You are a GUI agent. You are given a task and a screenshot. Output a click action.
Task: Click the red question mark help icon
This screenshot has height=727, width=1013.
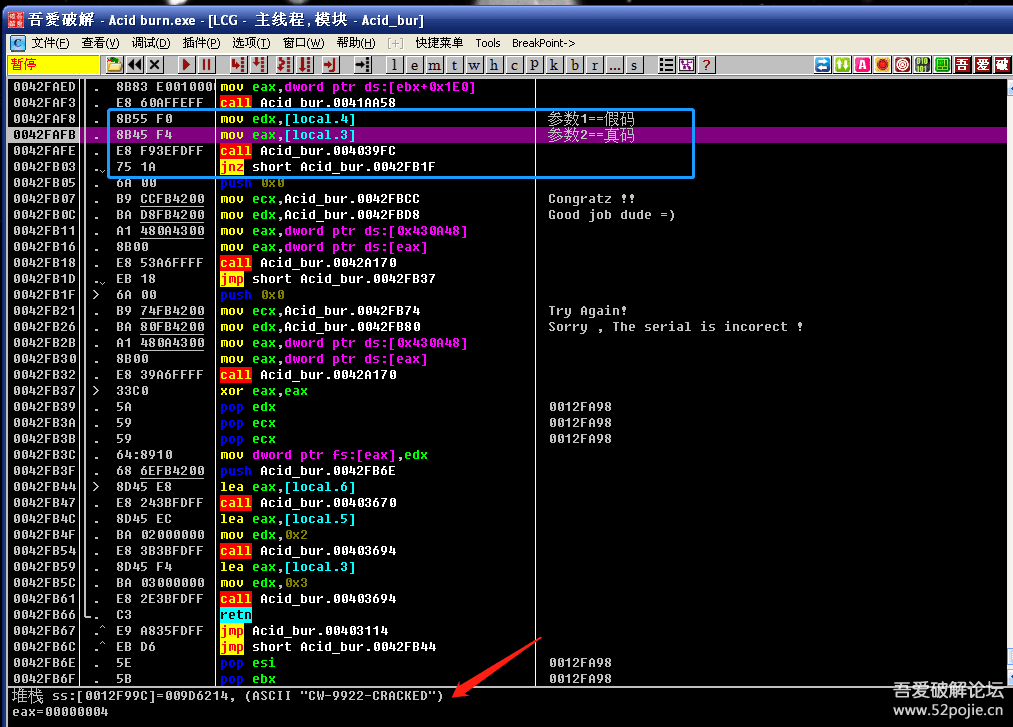click(x=706, y=65)
